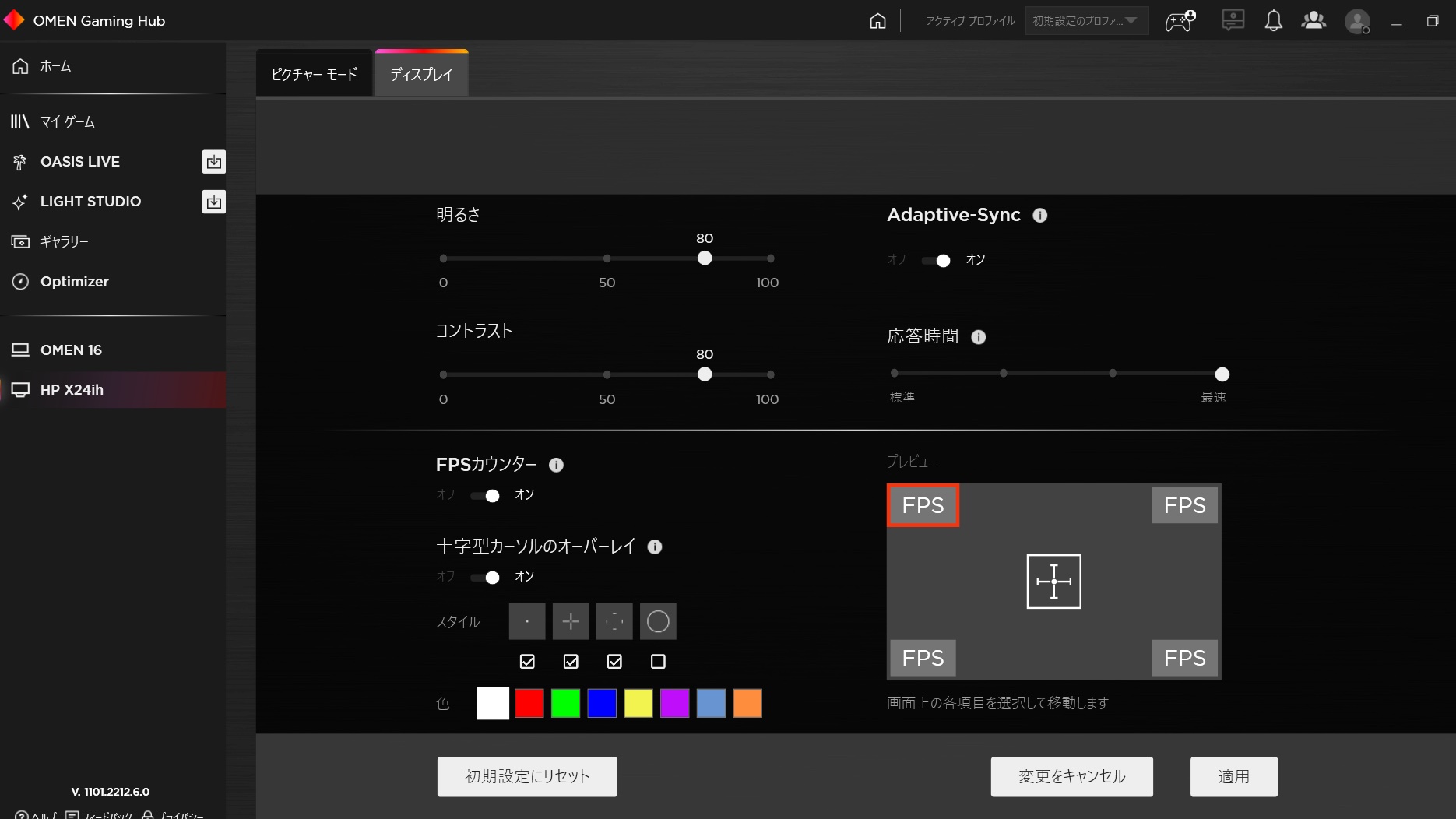
Task: Click crosshair preview box in プレビュー
Action: (x=1054, y=582)
